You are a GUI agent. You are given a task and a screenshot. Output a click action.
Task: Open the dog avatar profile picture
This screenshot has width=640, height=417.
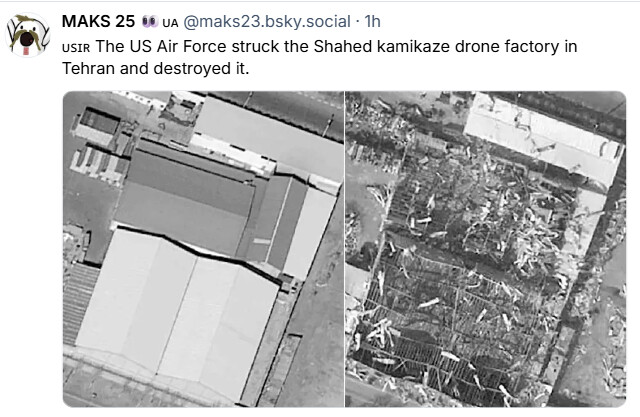28,35
